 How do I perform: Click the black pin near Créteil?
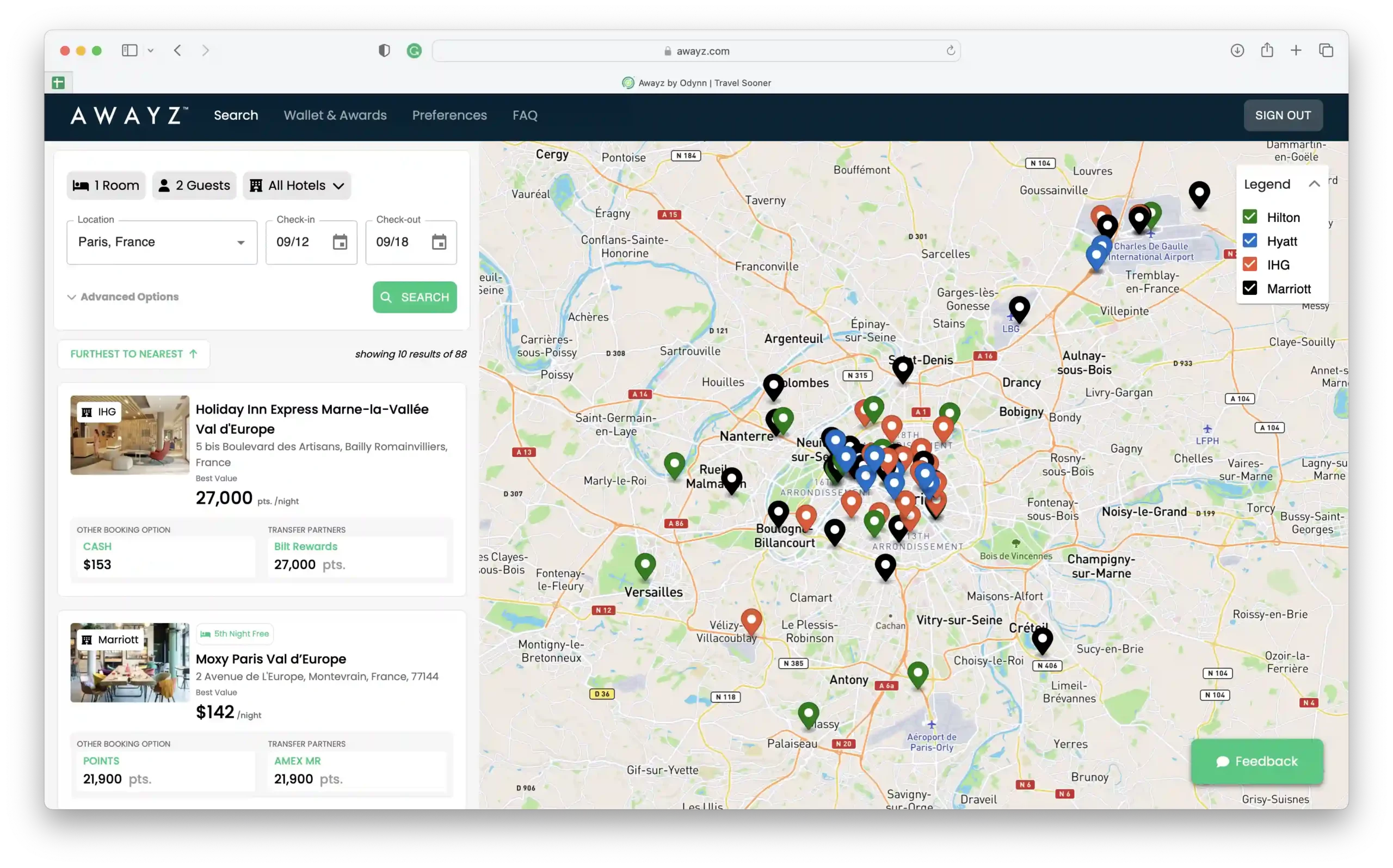click(x=1043, y=639)
